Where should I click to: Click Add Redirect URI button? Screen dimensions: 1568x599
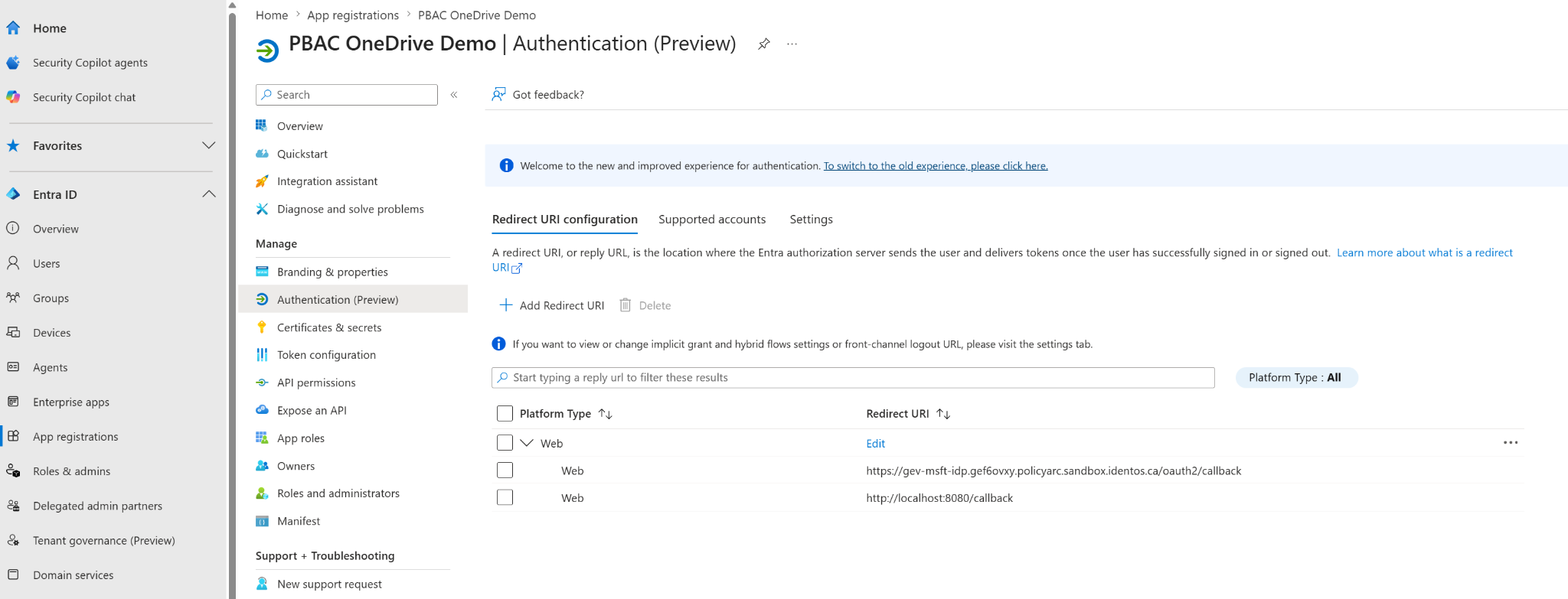pos(551,305)
